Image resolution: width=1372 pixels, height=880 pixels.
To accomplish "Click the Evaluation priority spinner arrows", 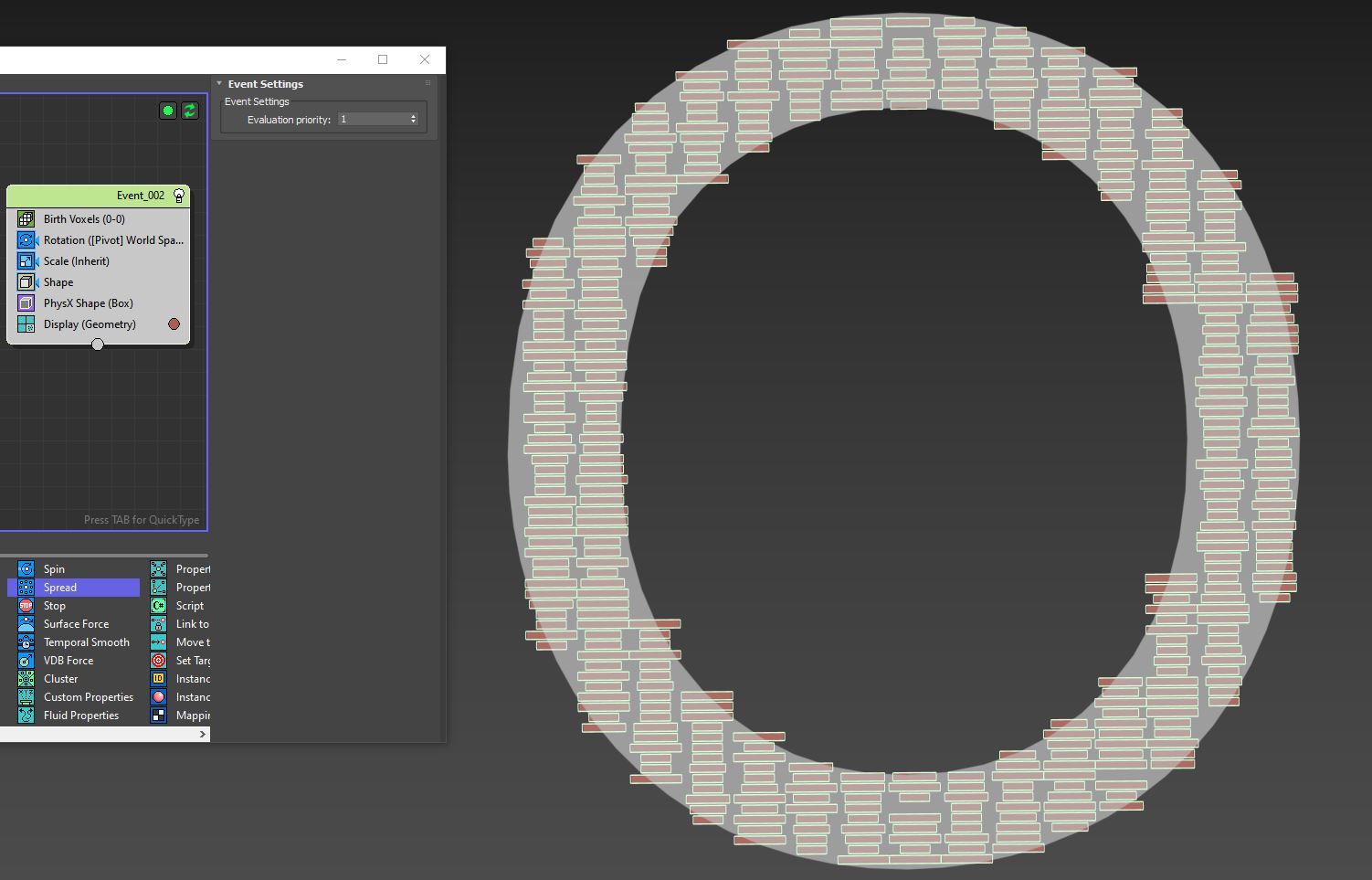I will tap(413, 120).
